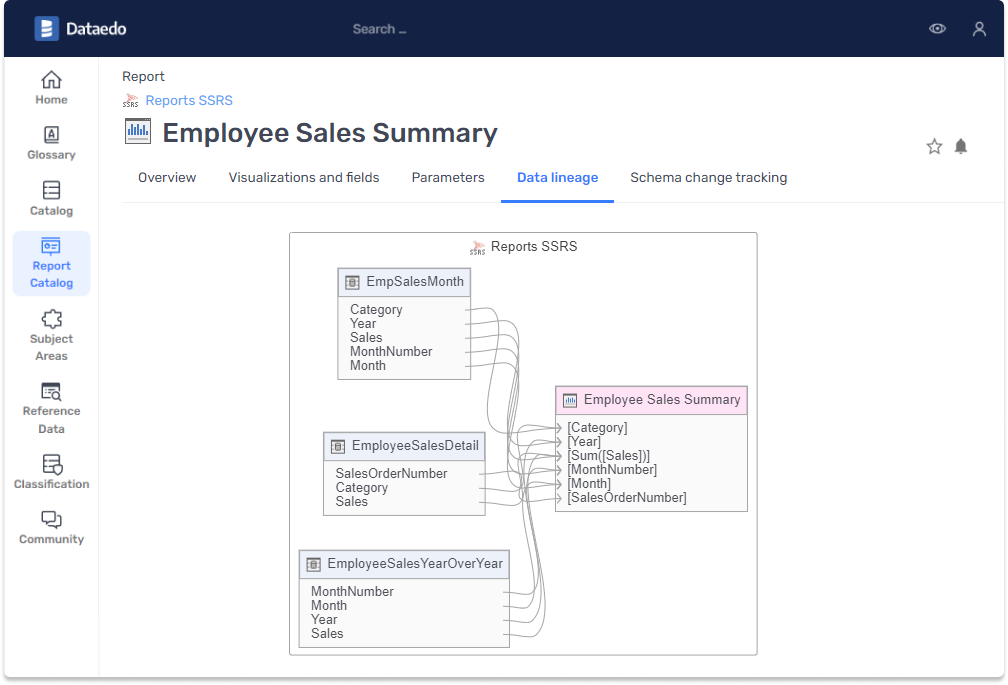Click the user profile icon
The width and height of the screenshot is (1008, 685).
coord(979,29)
